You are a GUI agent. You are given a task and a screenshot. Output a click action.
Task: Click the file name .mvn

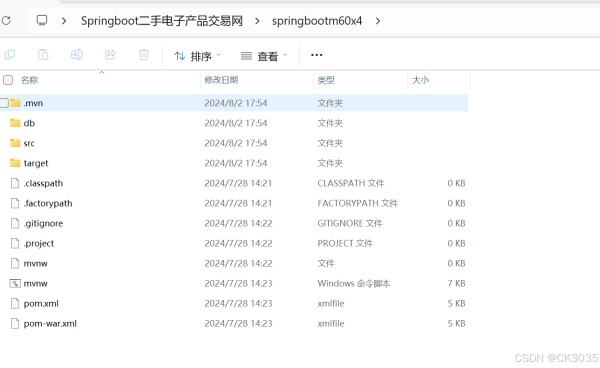33,103
